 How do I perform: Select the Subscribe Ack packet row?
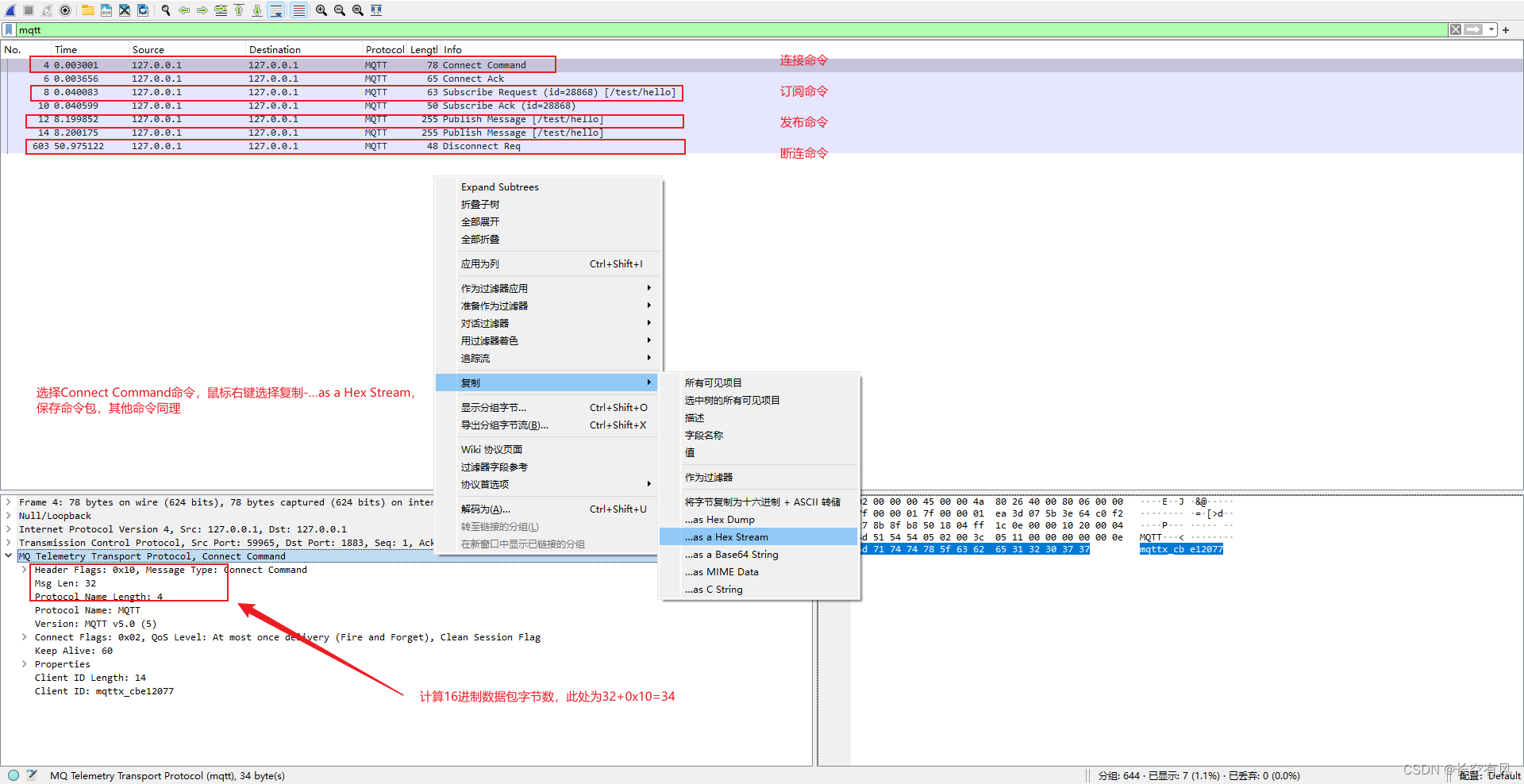coord(762,106)
